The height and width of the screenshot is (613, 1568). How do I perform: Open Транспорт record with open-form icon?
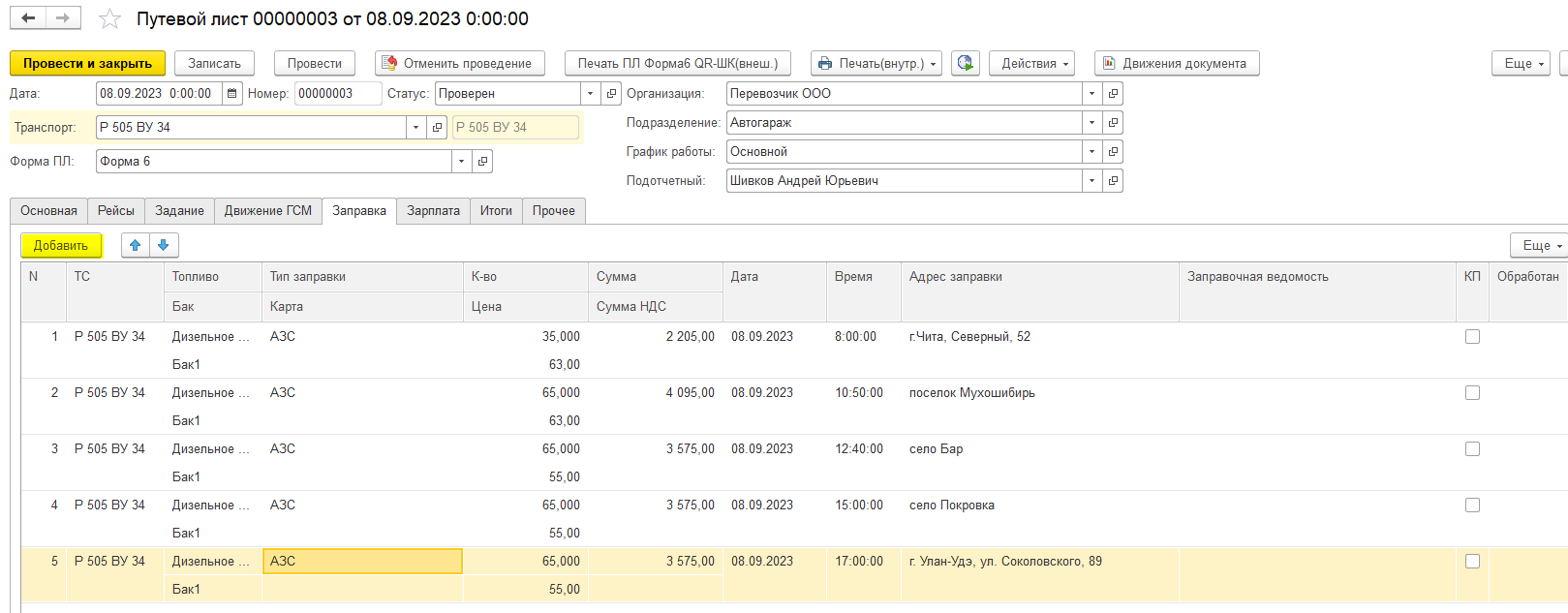point(437,128)
